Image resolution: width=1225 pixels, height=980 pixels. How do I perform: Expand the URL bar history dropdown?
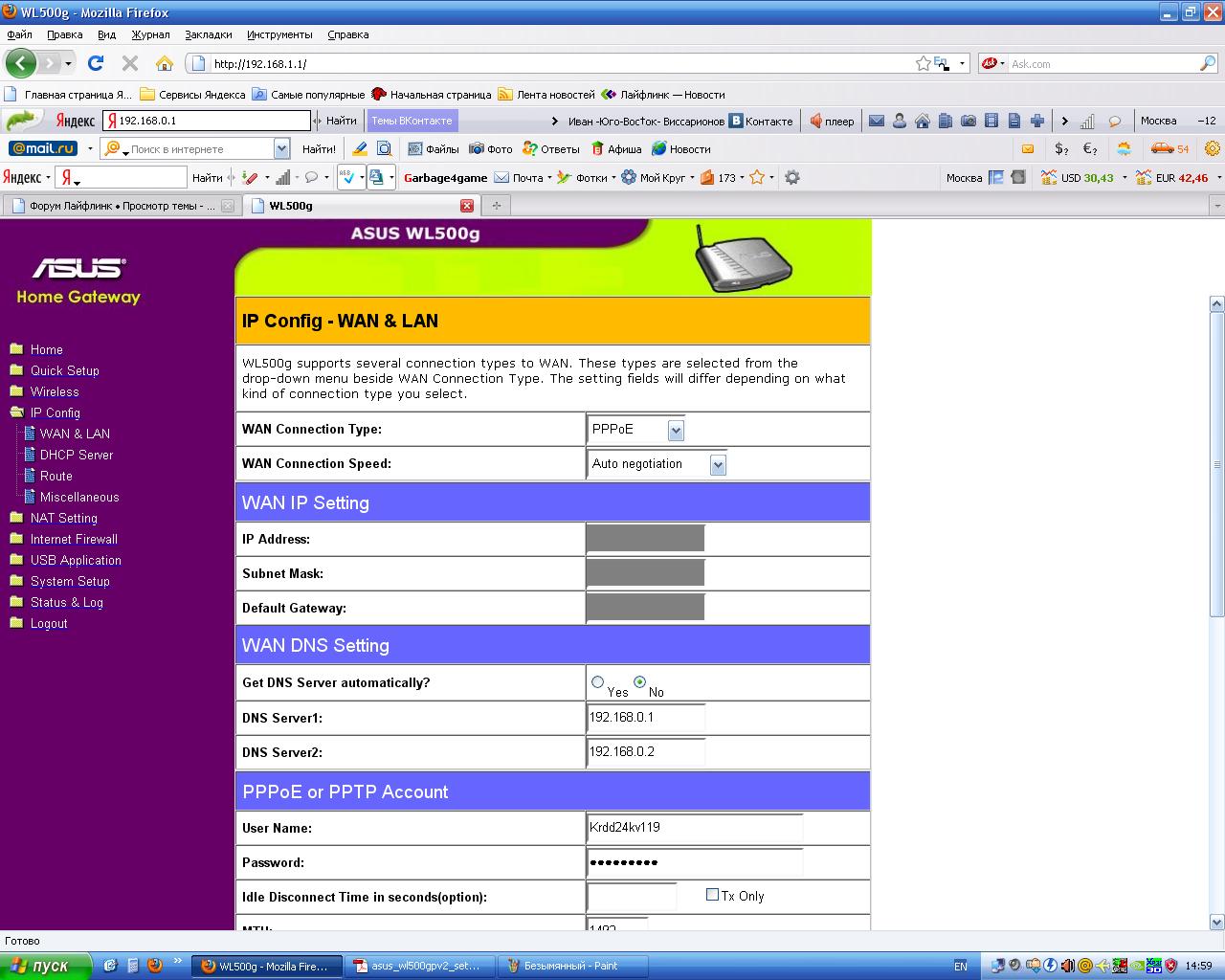click(x=962, y=63)
